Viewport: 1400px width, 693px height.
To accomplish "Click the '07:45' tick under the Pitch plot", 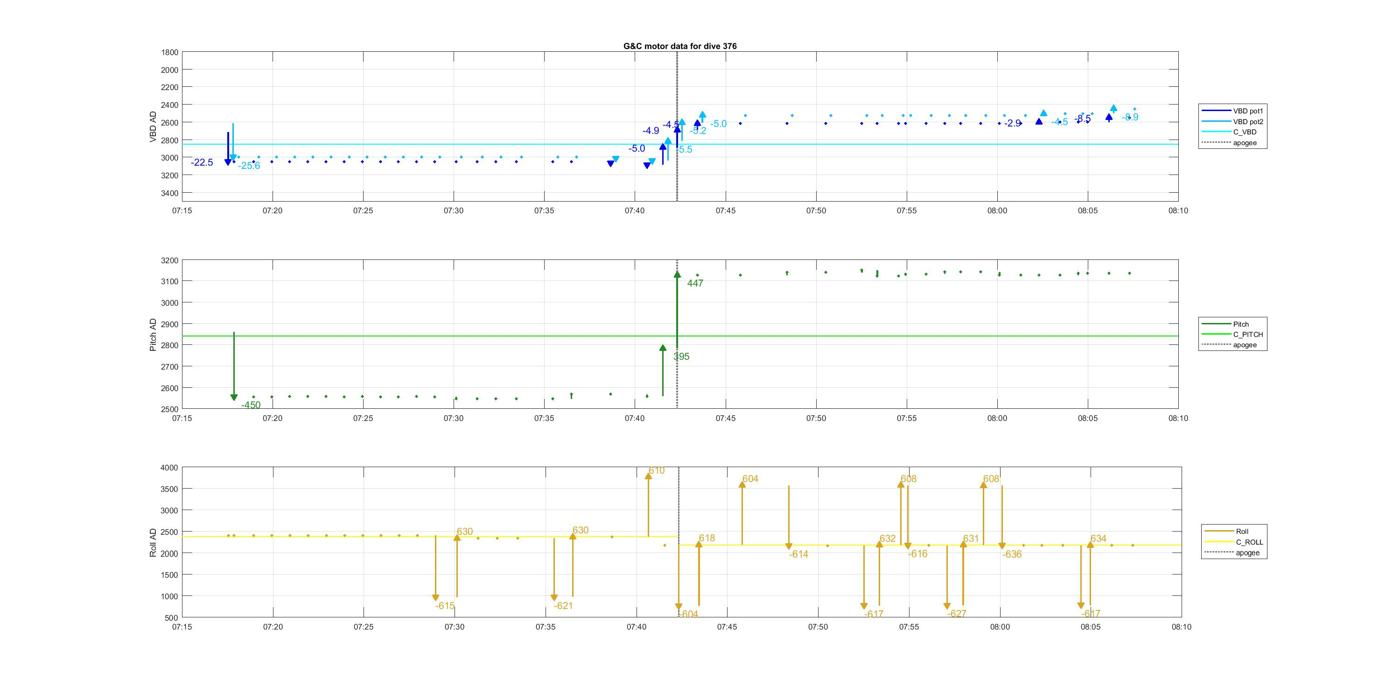I will [x=725, y=418].
